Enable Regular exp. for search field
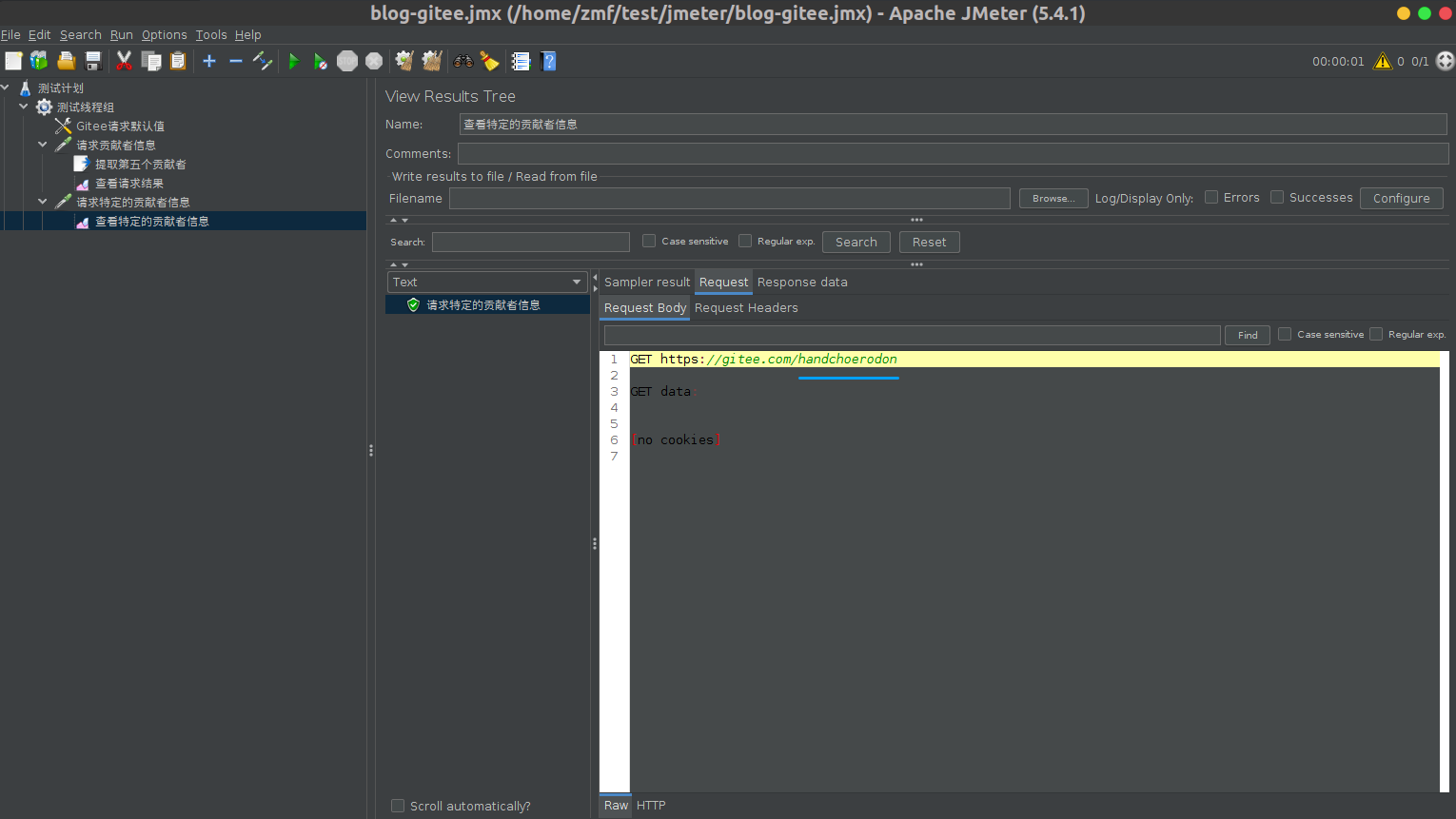 tap(745, 241)
